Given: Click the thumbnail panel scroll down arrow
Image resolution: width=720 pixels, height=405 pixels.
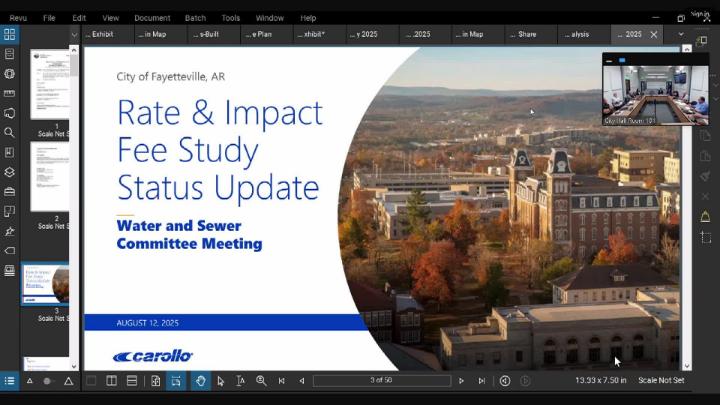Looking at the screenshot, I should (x=74, y=366).
